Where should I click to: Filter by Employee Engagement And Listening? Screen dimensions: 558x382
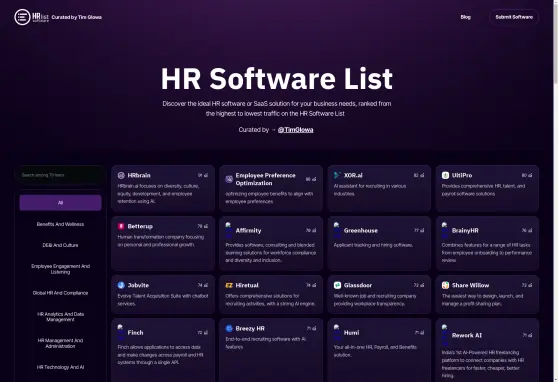pyautogui.click(x=60, y=269)
